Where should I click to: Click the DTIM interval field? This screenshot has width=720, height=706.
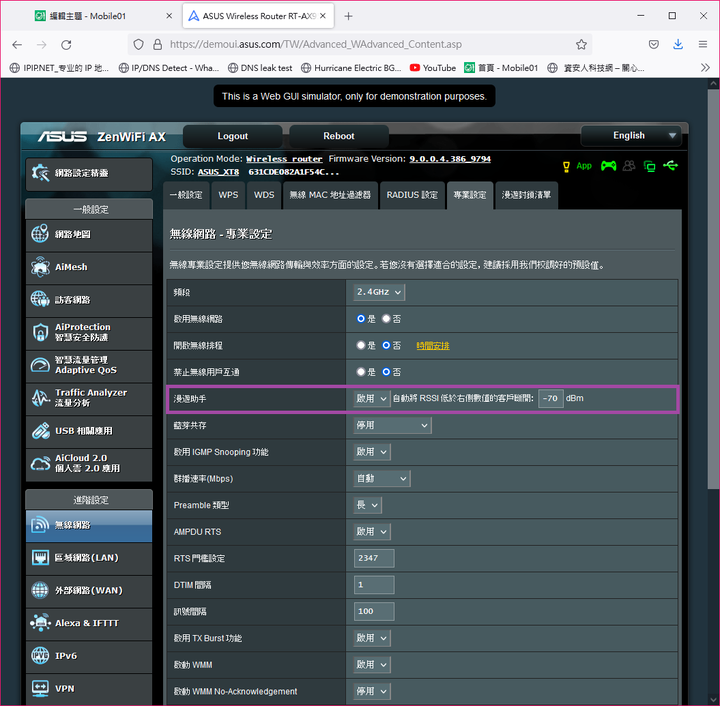click(374, 585)
